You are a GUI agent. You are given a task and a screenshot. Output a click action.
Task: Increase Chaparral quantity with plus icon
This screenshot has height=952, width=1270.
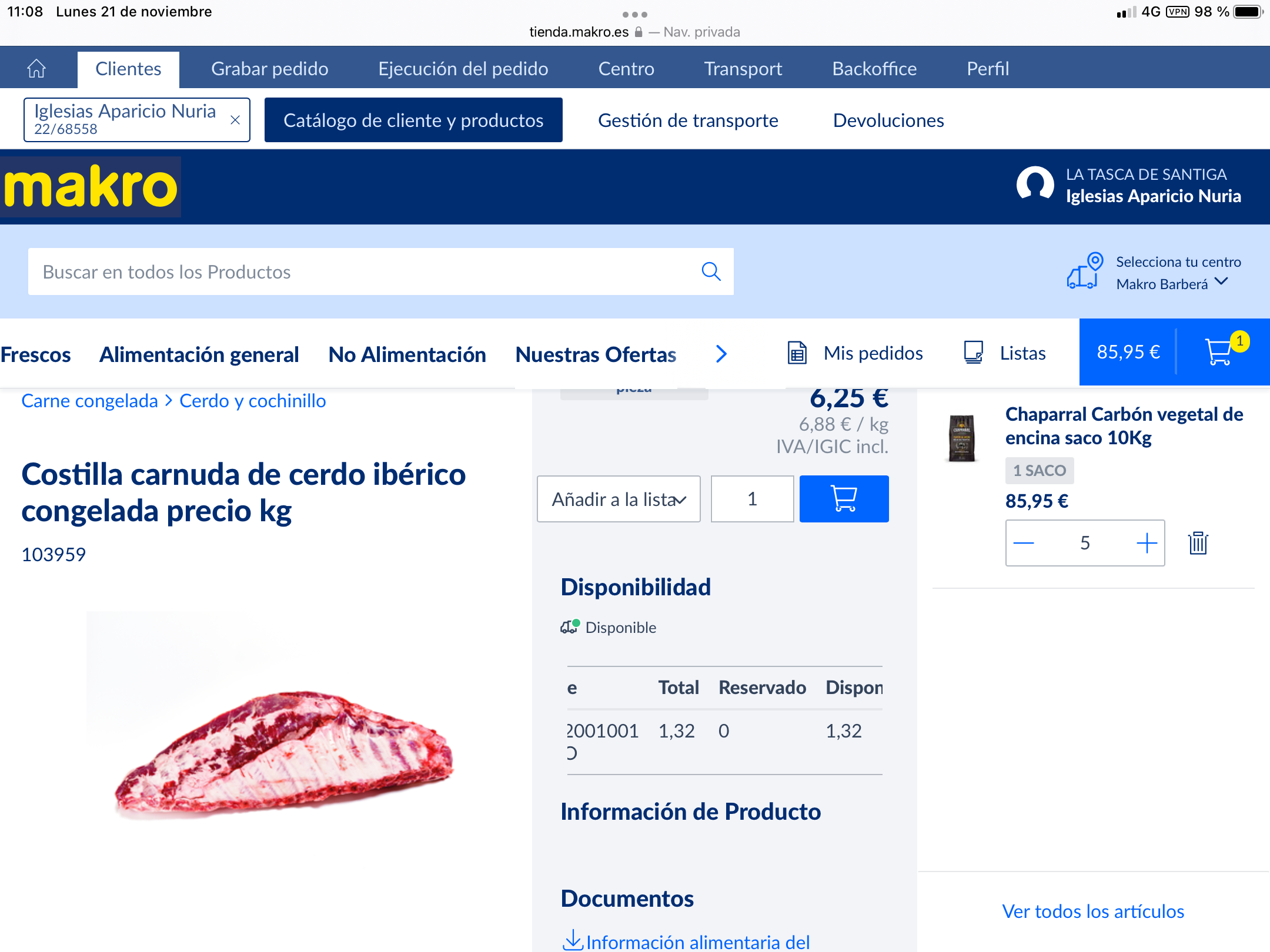pyautogui.click(x=1147, y=543)
